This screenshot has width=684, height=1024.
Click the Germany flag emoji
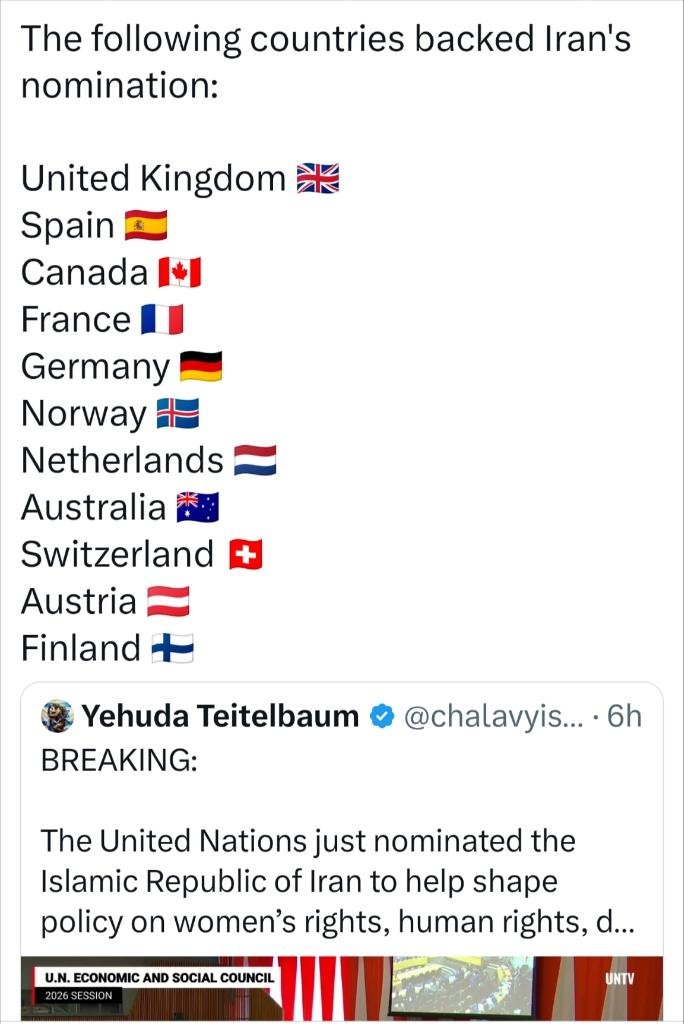coord(200,367)
